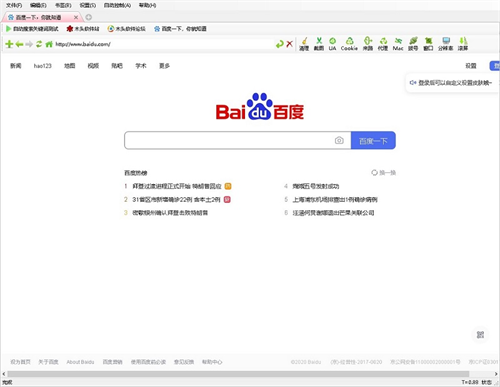The height and width of the screenshot is (387, 500).
Task: Open the 地图 link
Action: 70,66
